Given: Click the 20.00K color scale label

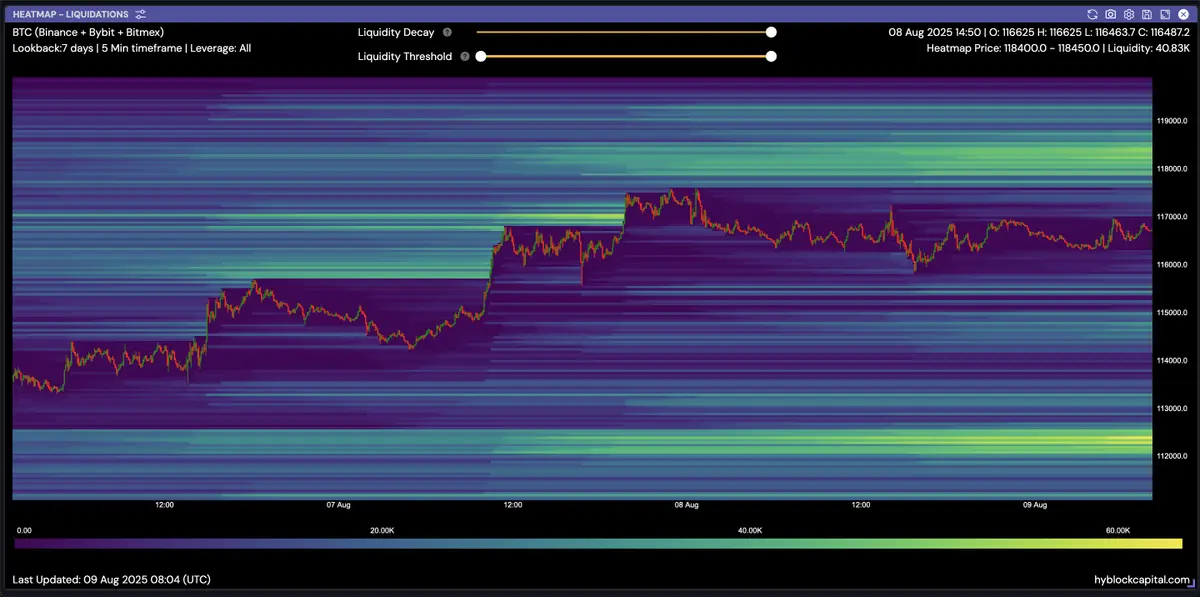Looking at the screenshot, I should click(x=382, y=530).
